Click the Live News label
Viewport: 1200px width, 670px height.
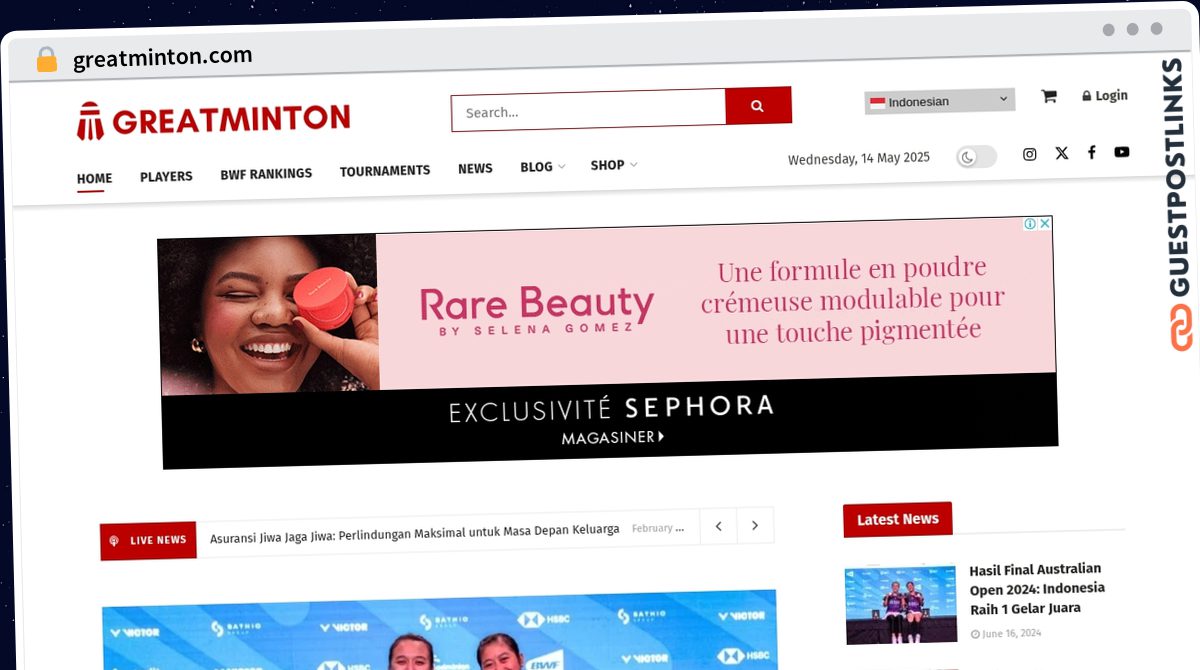[x=148, y=540]
